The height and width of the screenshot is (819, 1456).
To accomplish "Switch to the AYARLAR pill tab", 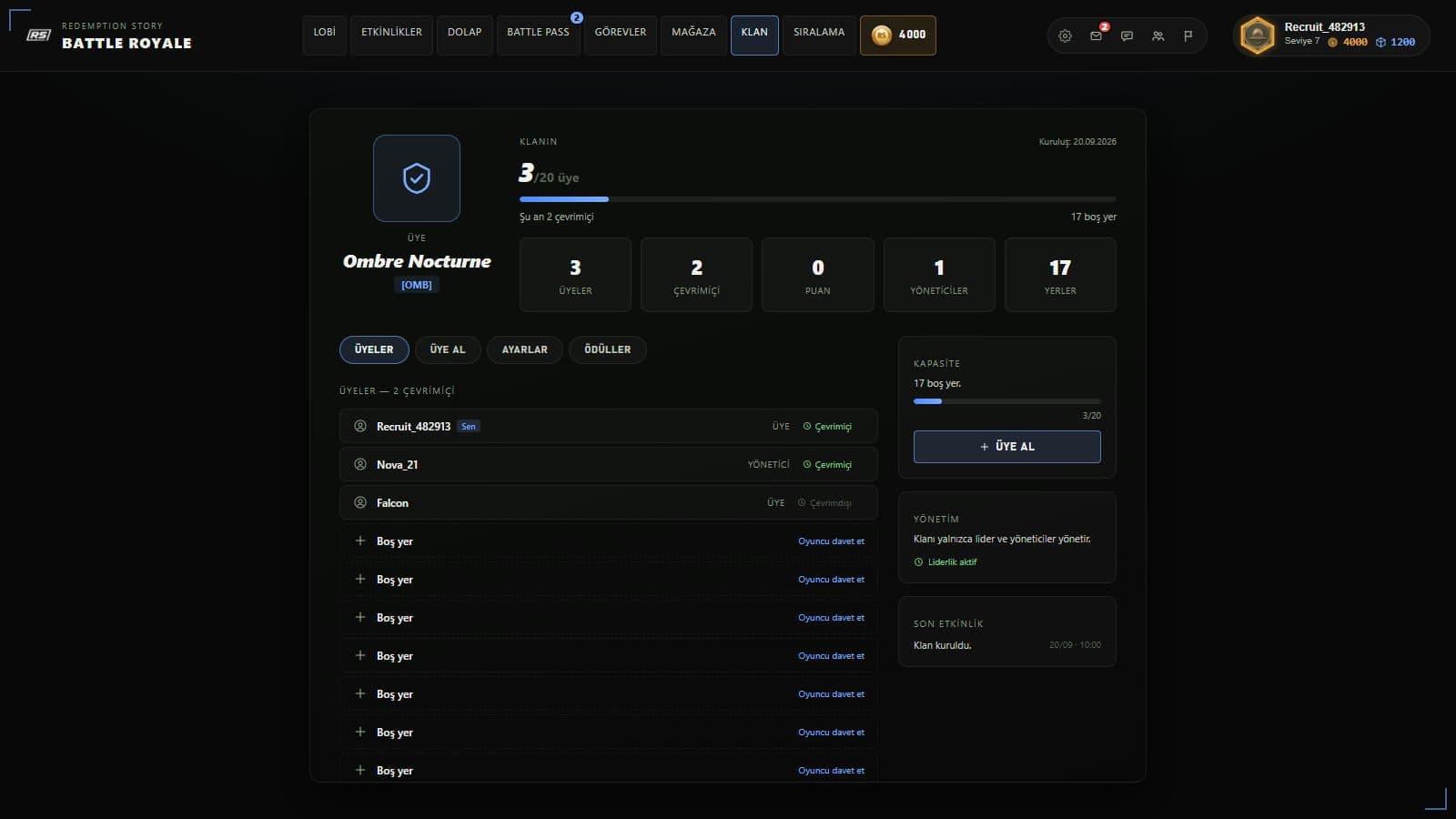I will point(525,349).
